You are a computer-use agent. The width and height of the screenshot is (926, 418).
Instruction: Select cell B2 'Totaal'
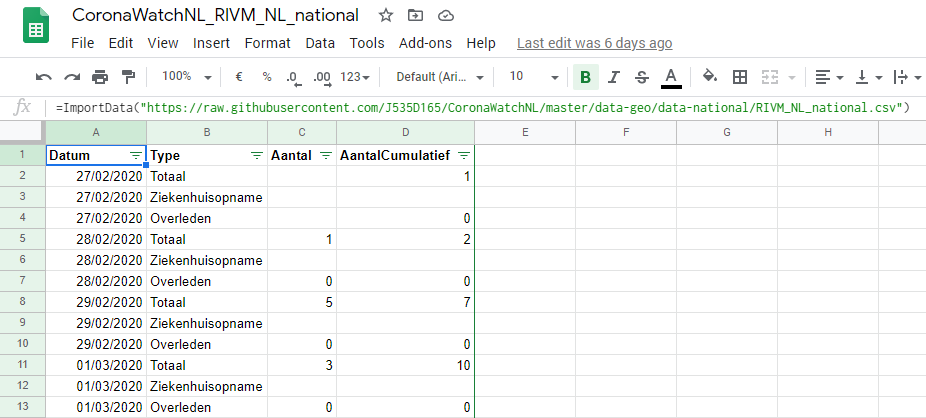(207, 176)
